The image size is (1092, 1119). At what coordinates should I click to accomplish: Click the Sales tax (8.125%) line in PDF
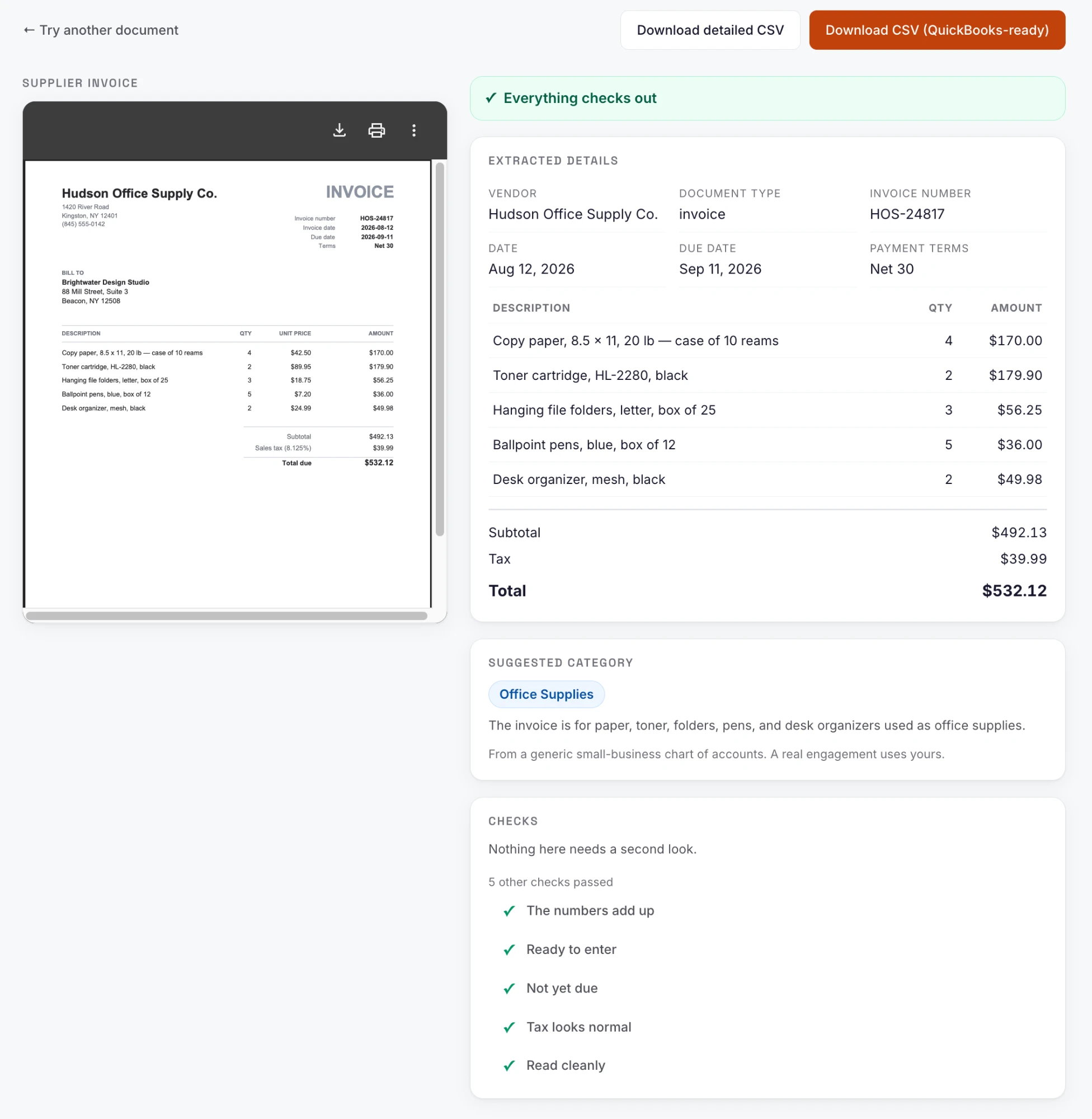[x=324, y=449]
